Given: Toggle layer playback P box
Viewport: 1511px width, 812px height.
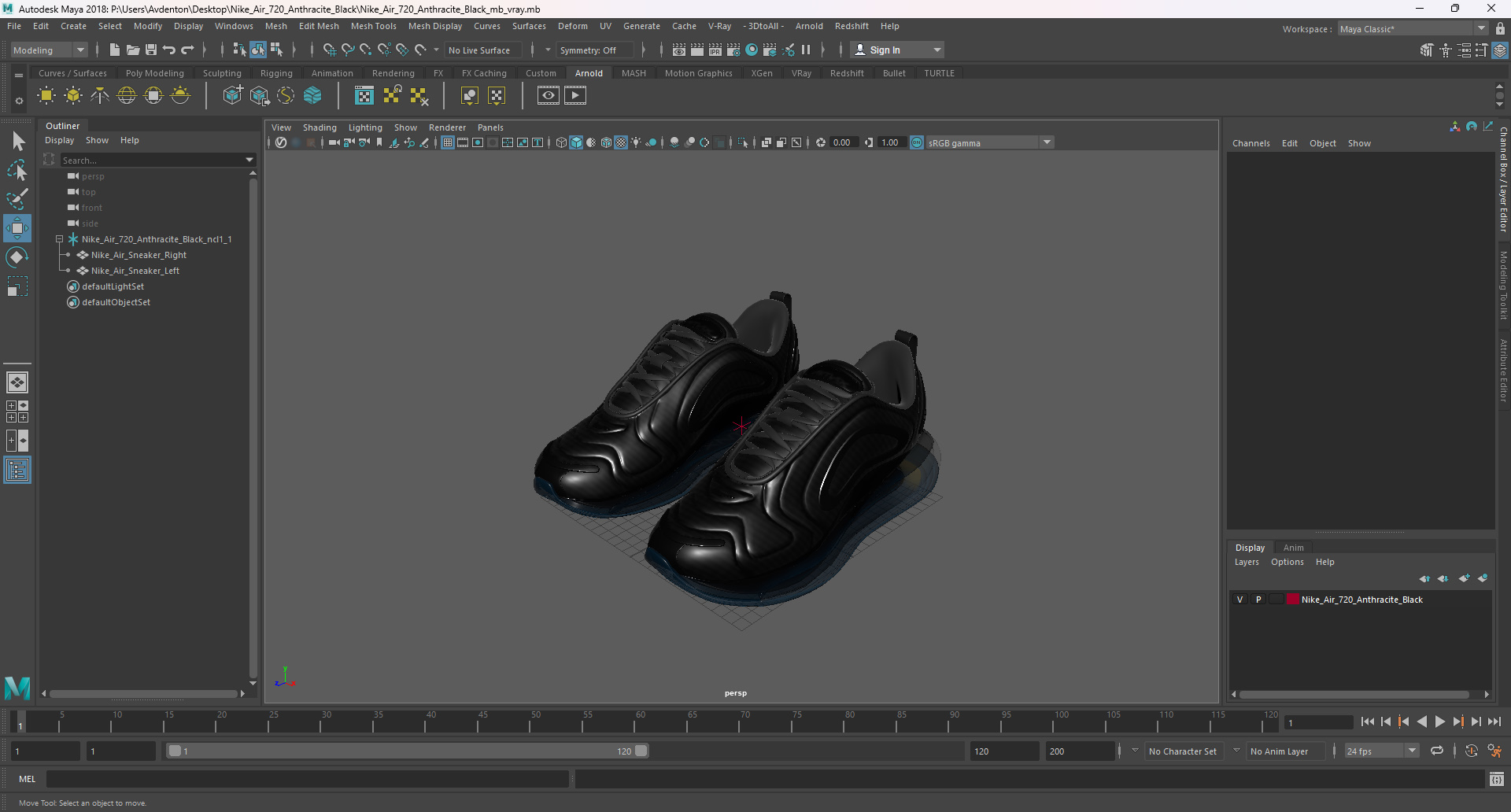Looking at the screenshot, I should (1258, 600).
